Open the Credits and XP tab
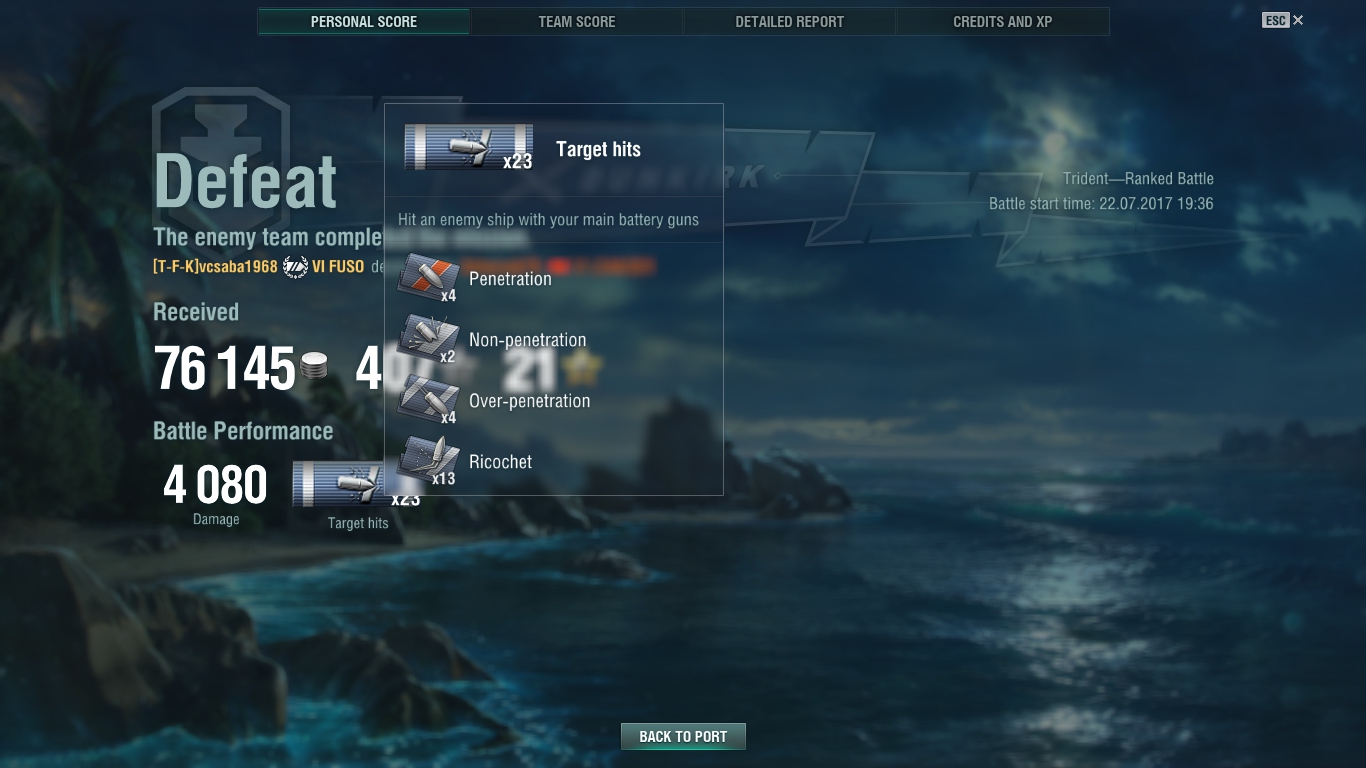Screen dimensions: 1366x768 point(1003,21)
